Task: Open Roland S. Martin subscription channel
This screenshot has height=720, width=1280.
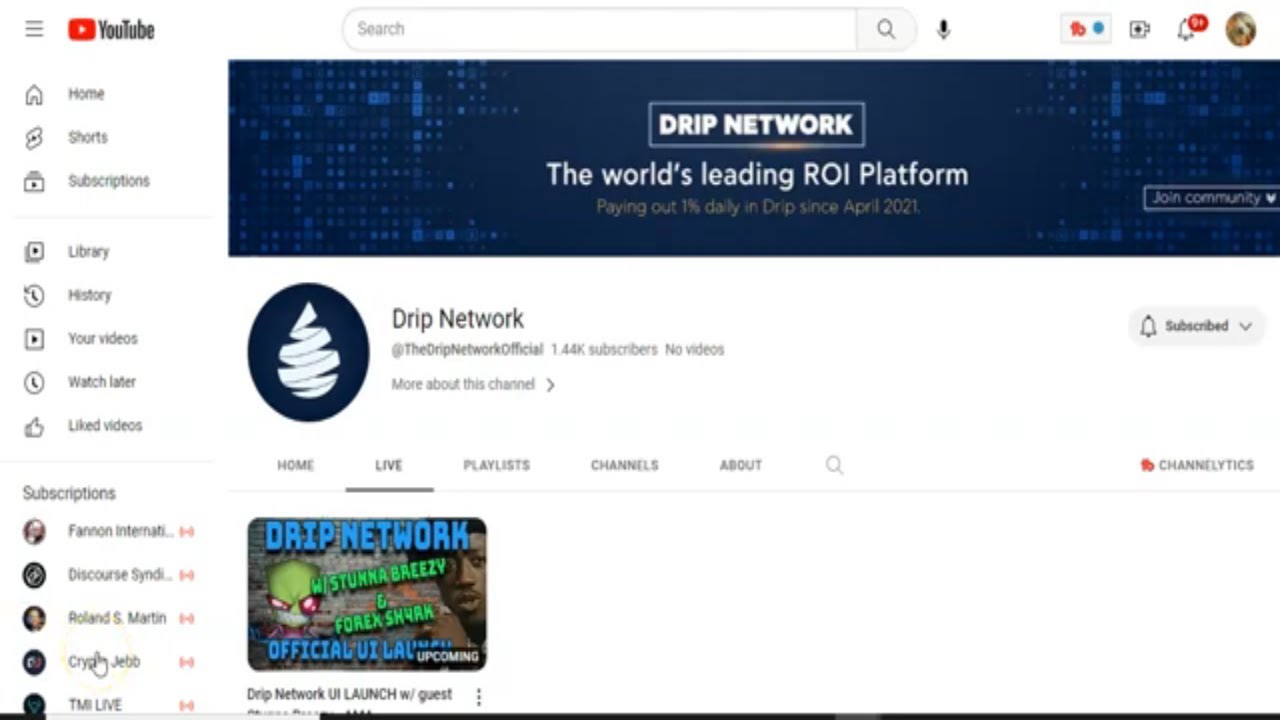Action: pyautogui.click(x=108, y=618)
